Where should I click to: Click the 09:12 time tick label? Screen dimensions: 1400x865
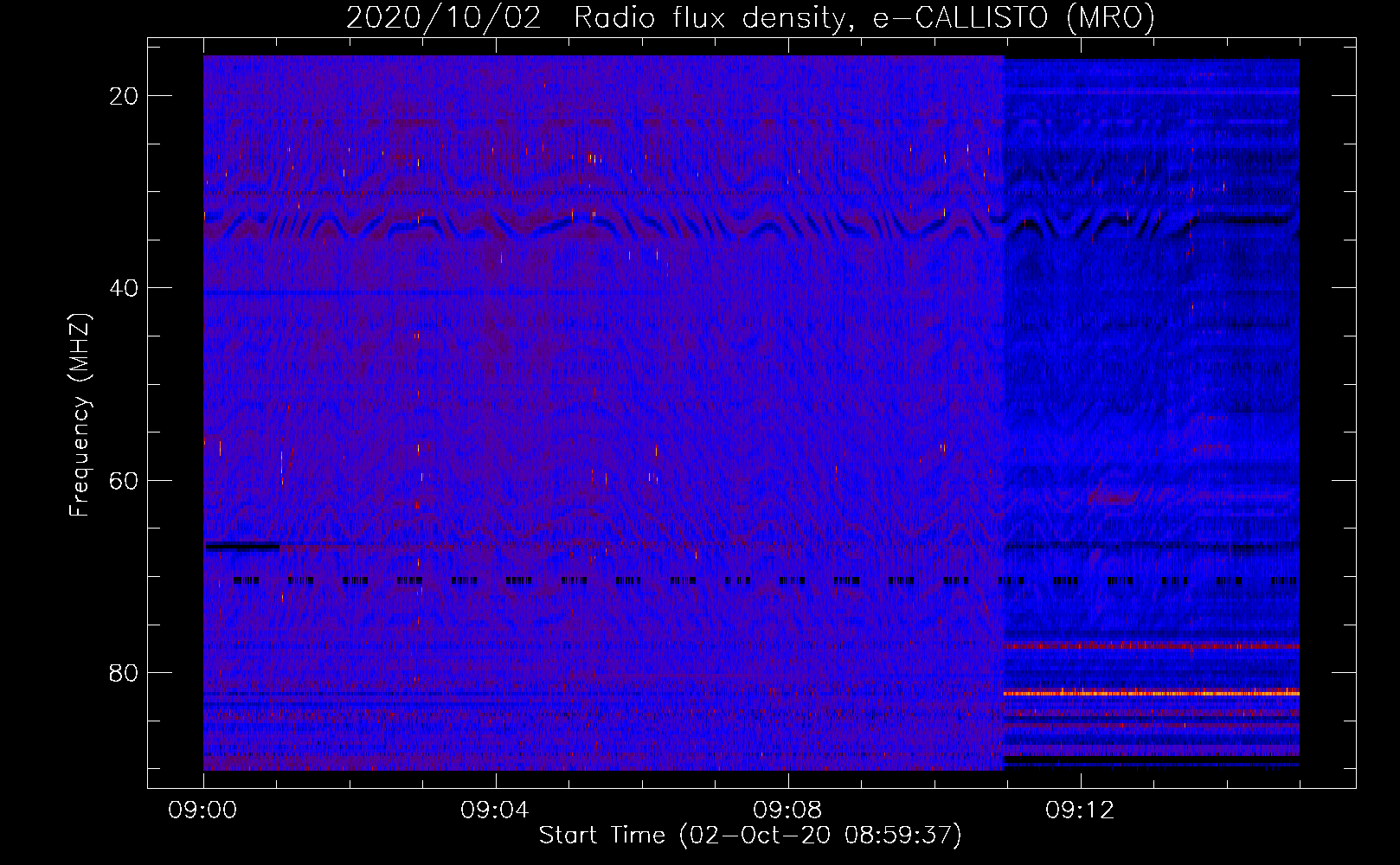(x=1080, y=811)
